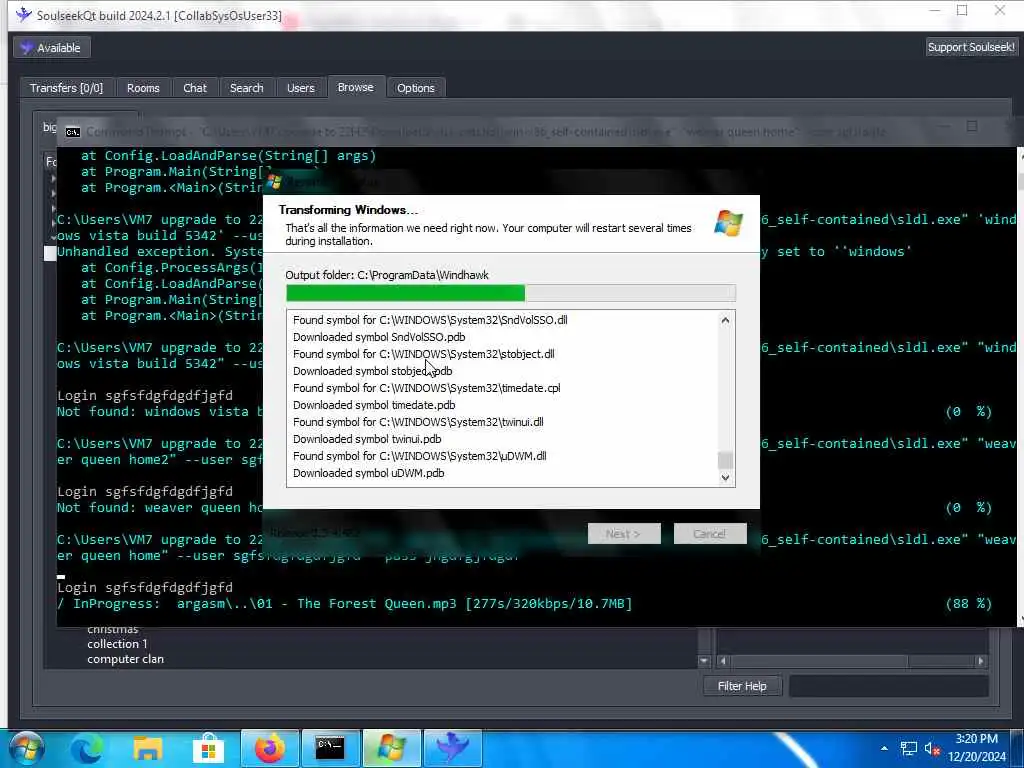Screen dimensions: 1024x768
Task: Click 'Output folder: C:\ProgramData\Windhawk' label
Action: [x=387, y=275]
